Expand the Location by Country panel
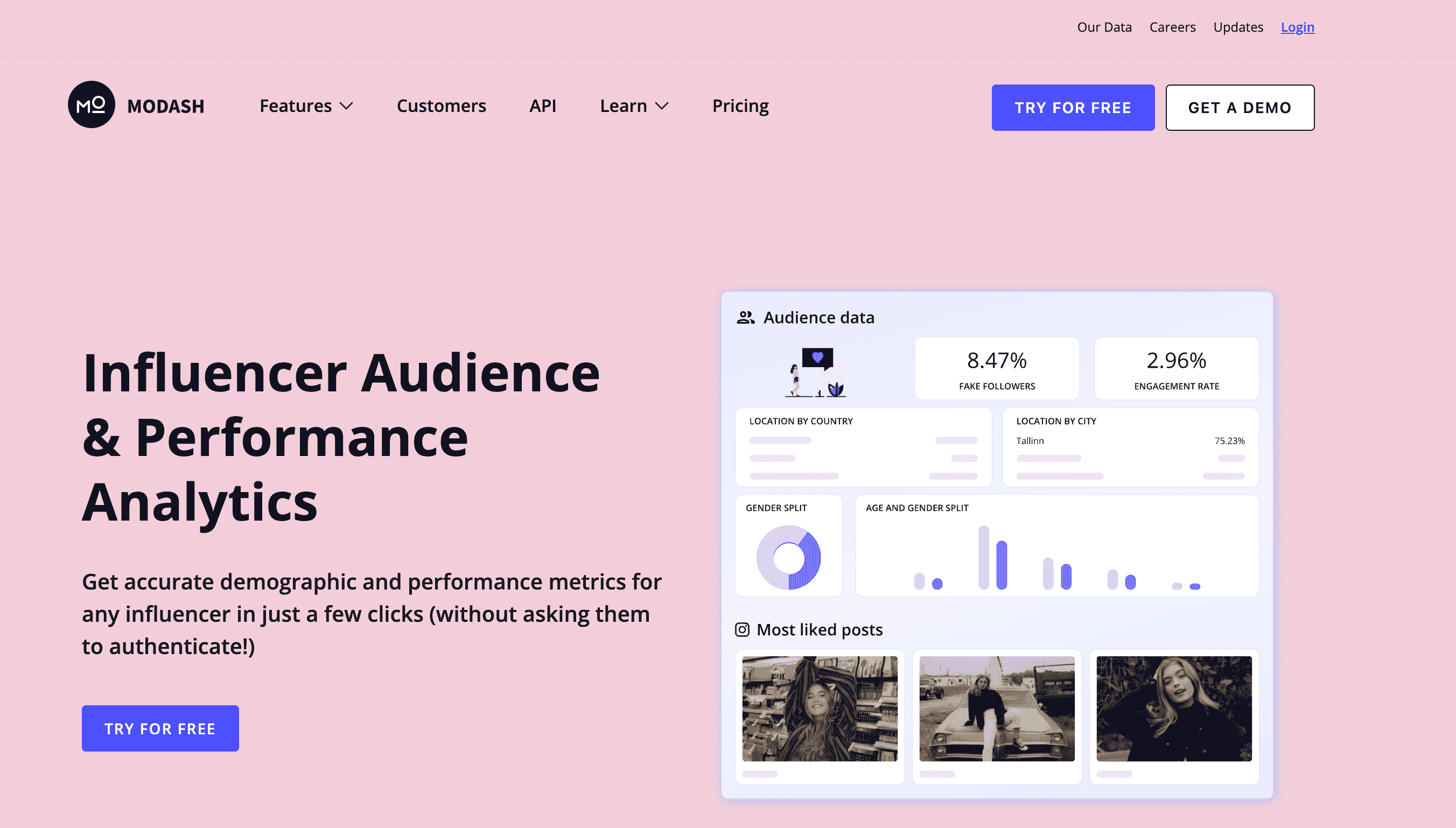The width and height of the screenshot is (1456, 828). pyautogui.click(x=863, y=447)
